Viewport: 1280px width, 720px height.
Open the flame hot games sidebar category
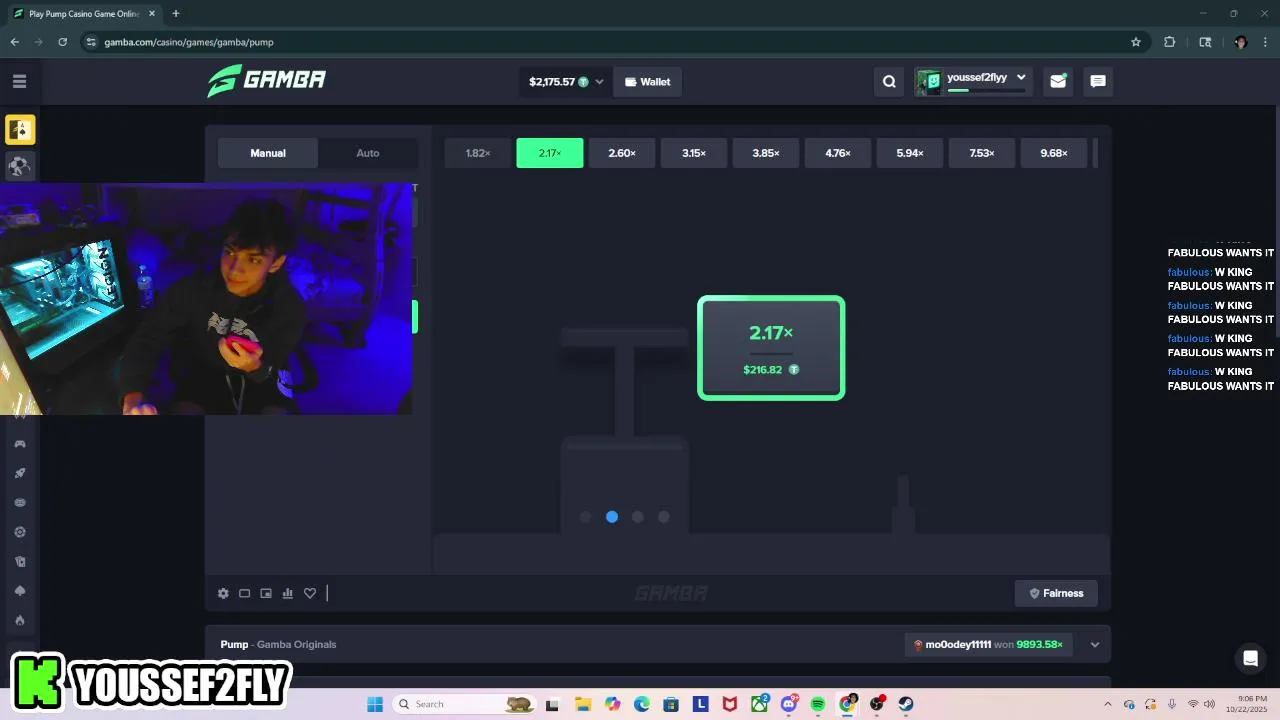[20, 620]
